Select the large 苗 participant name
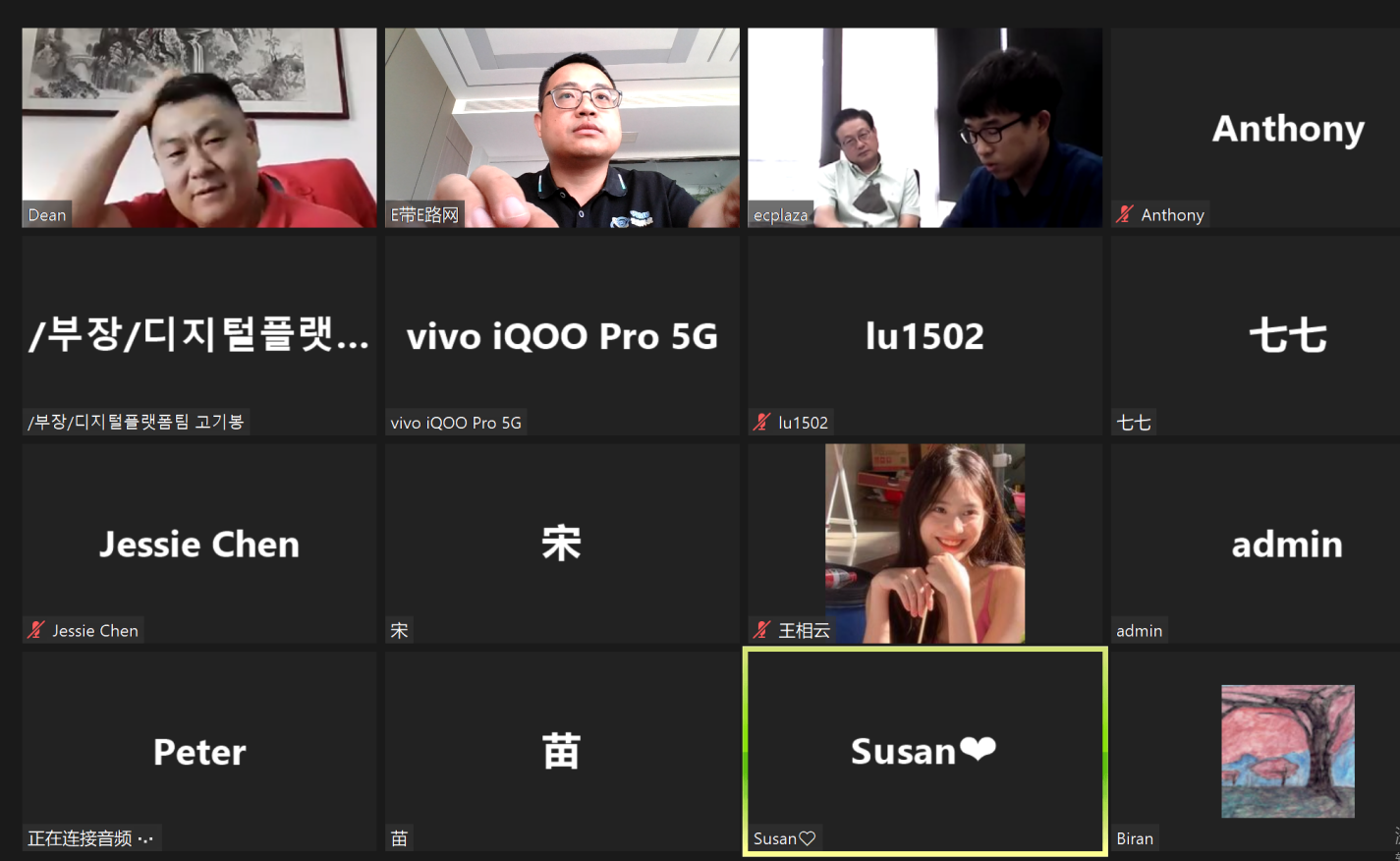1400x861 pixels. click(x=561, y=752)
